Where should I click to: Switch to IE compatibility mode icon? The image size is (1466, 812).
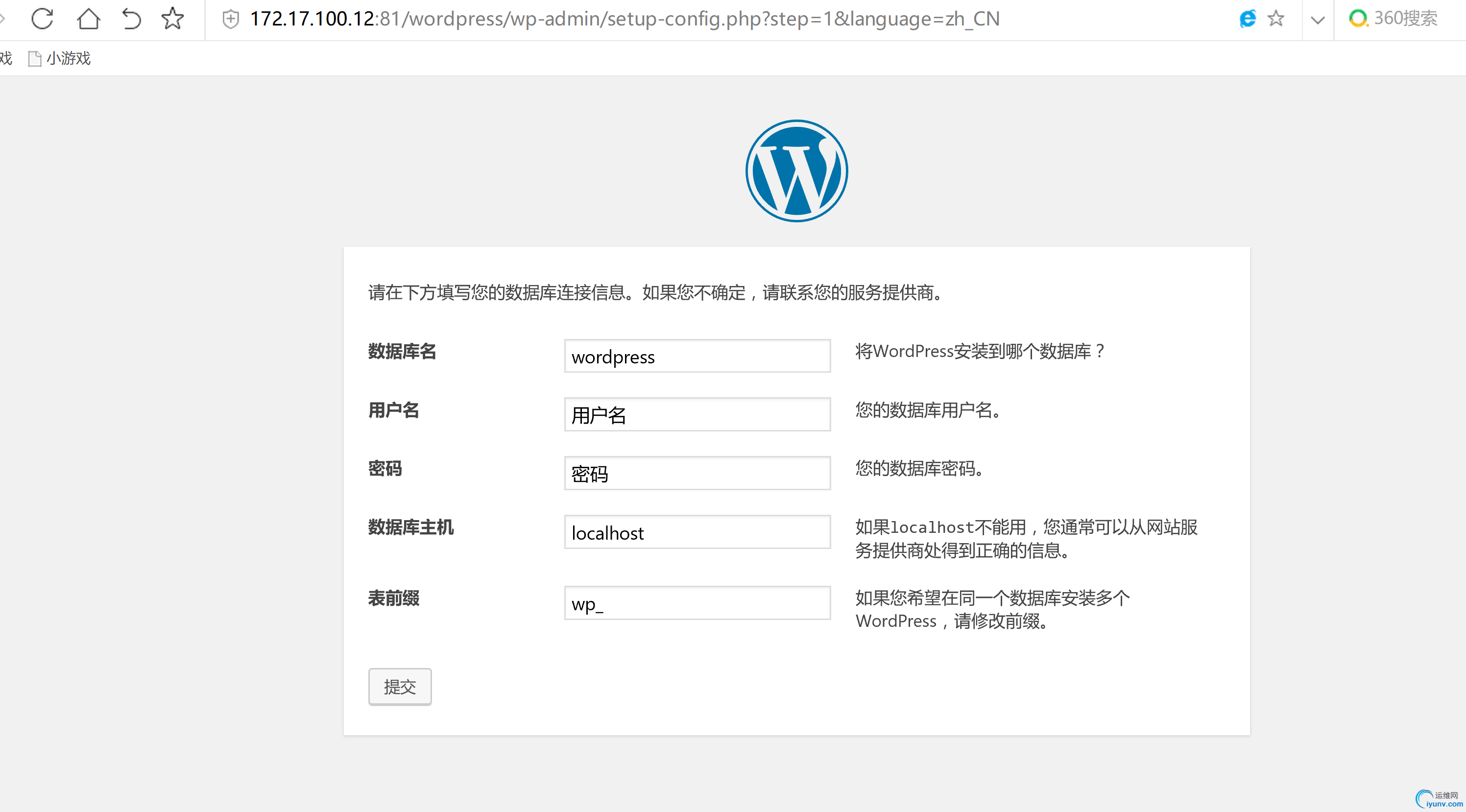[1248, 19]
